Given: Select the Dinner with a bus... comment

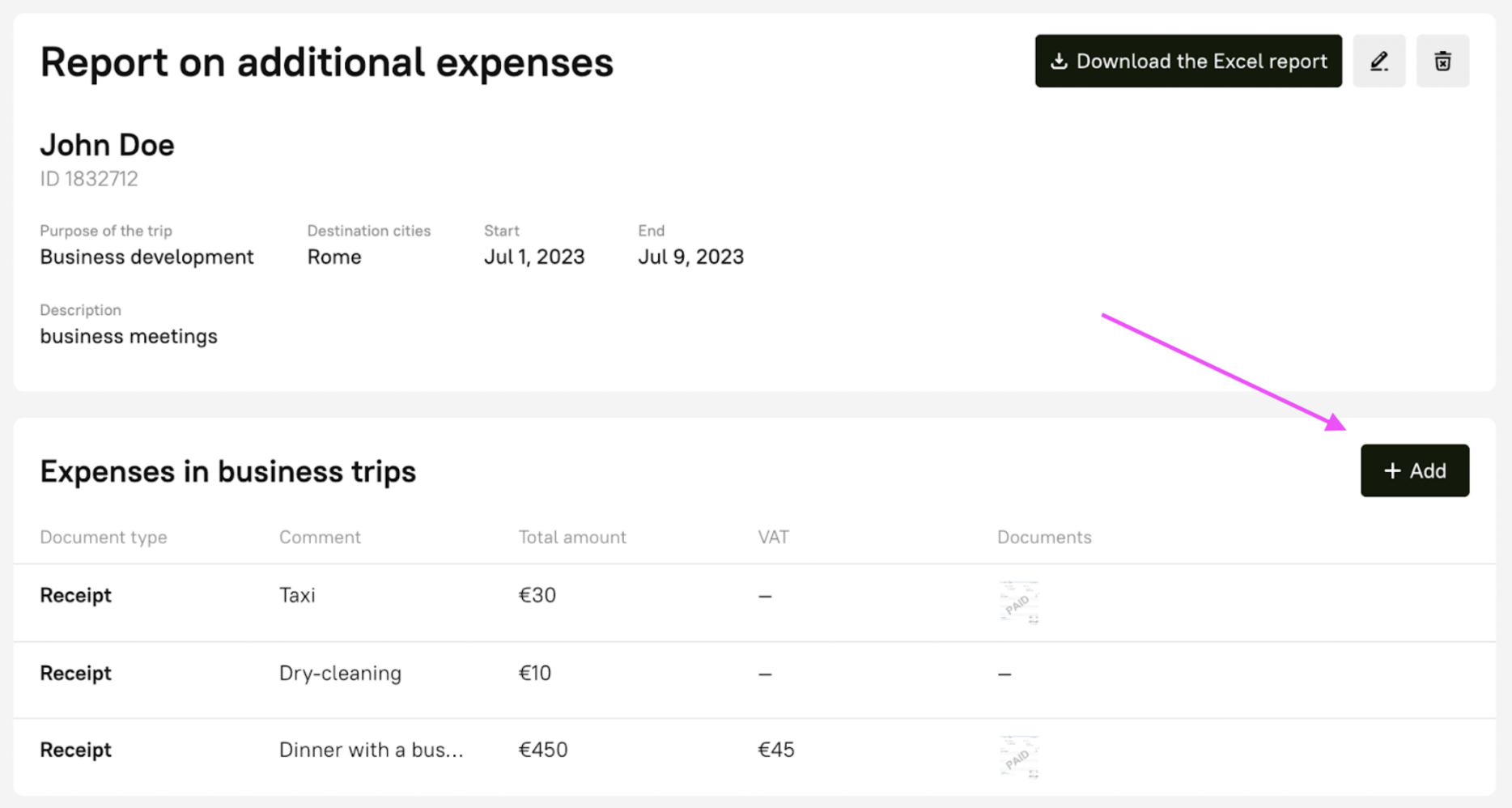Looking at the screenshot, I should tap(371, 751).
